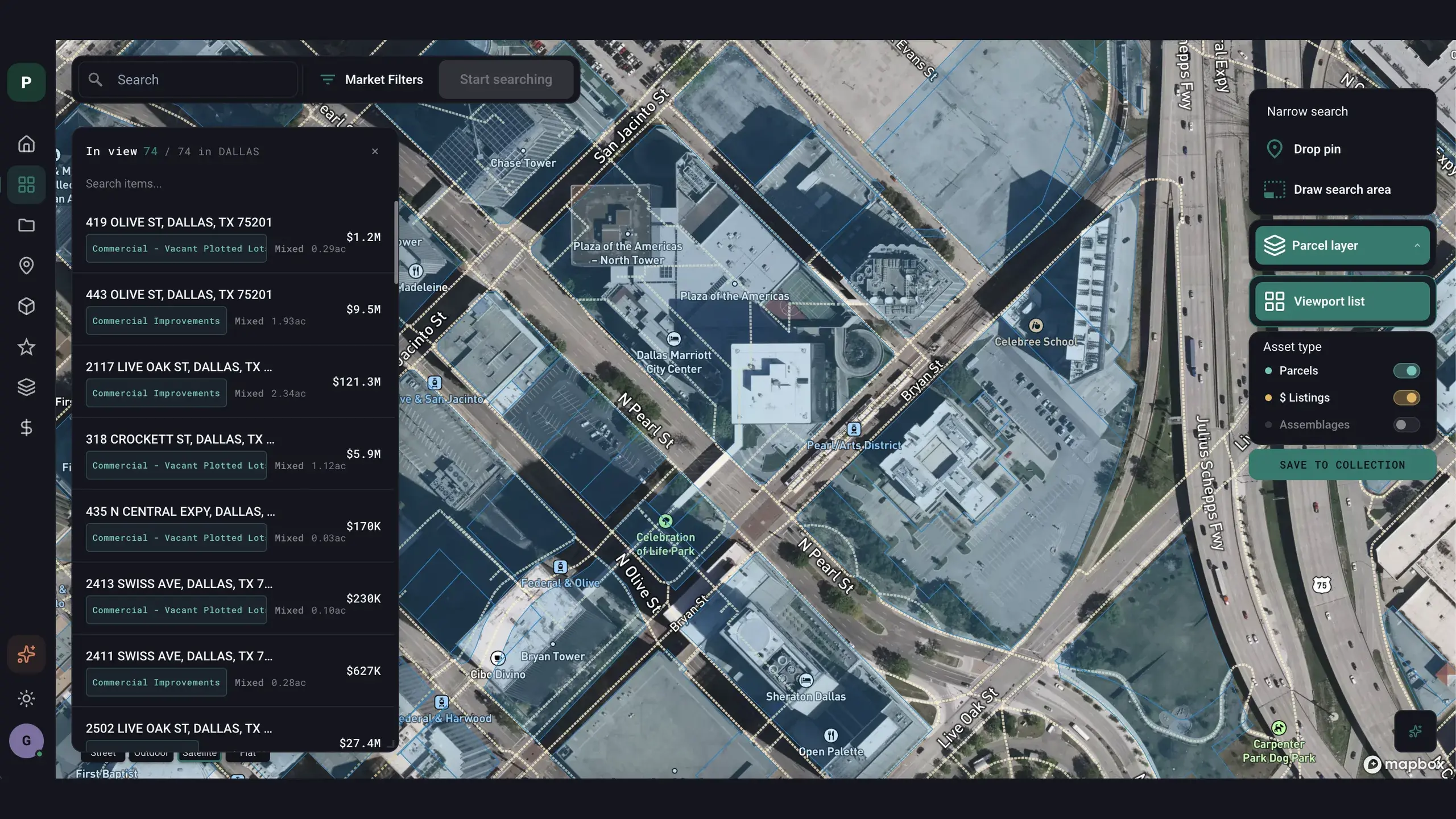Collapse the Parcel layer chevron
Image resolution: width=1456 pixels, height=819 pixels.
point(1417,246)
